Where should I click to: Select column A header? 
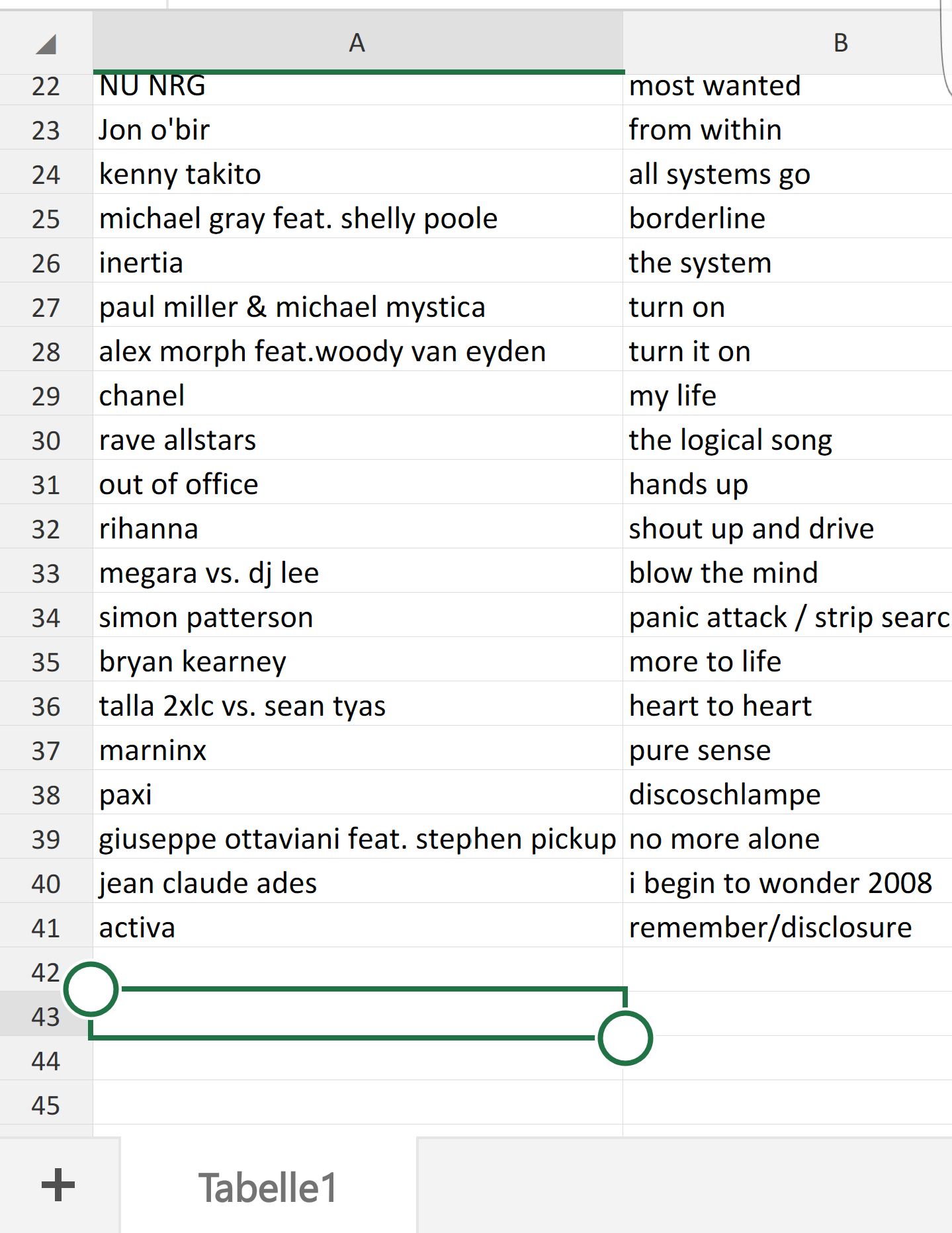point(357,43)
